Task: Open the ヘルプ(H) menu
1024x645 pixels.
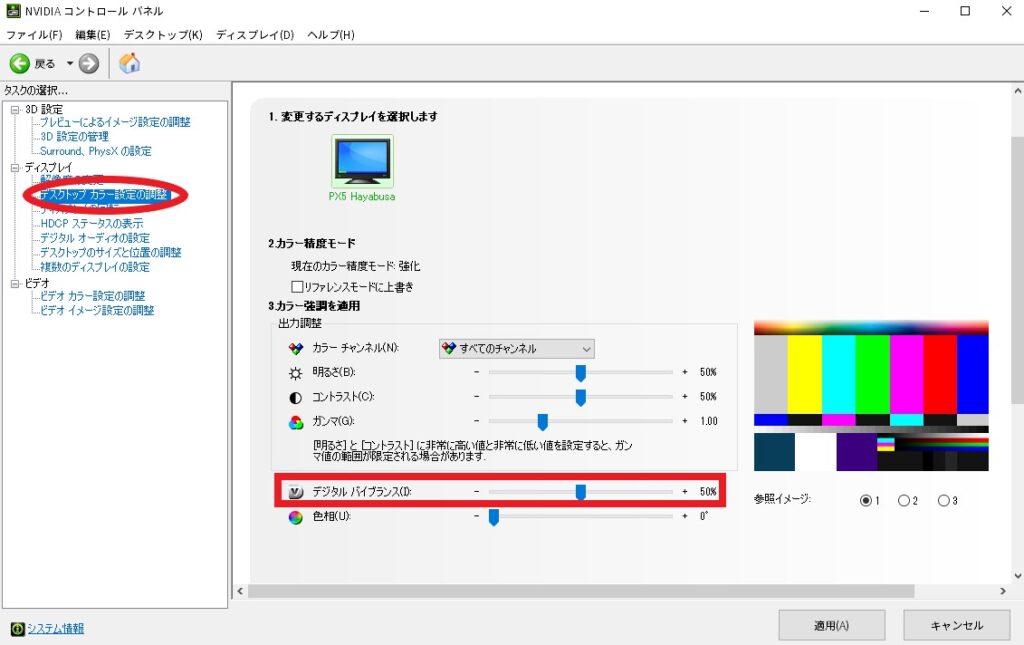Action: 331,35
